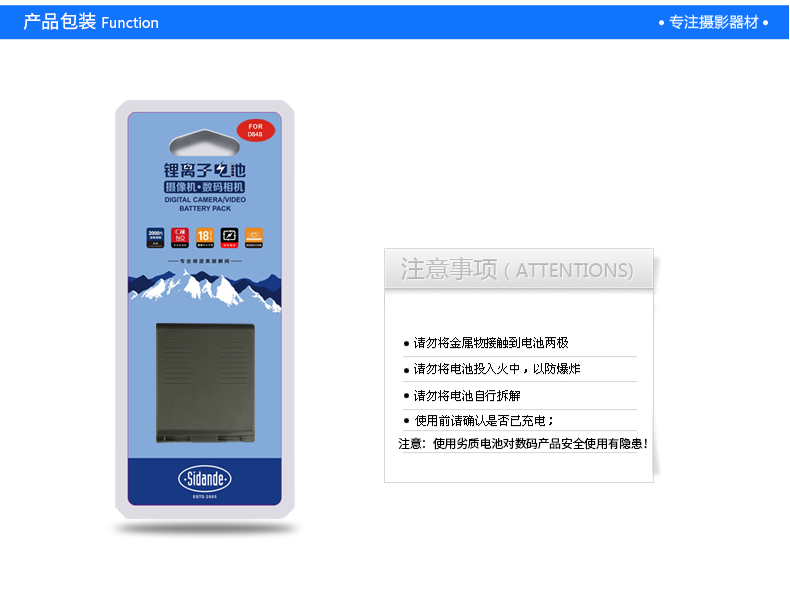Click the 锂离子电池 title on package

pos(205,170)
